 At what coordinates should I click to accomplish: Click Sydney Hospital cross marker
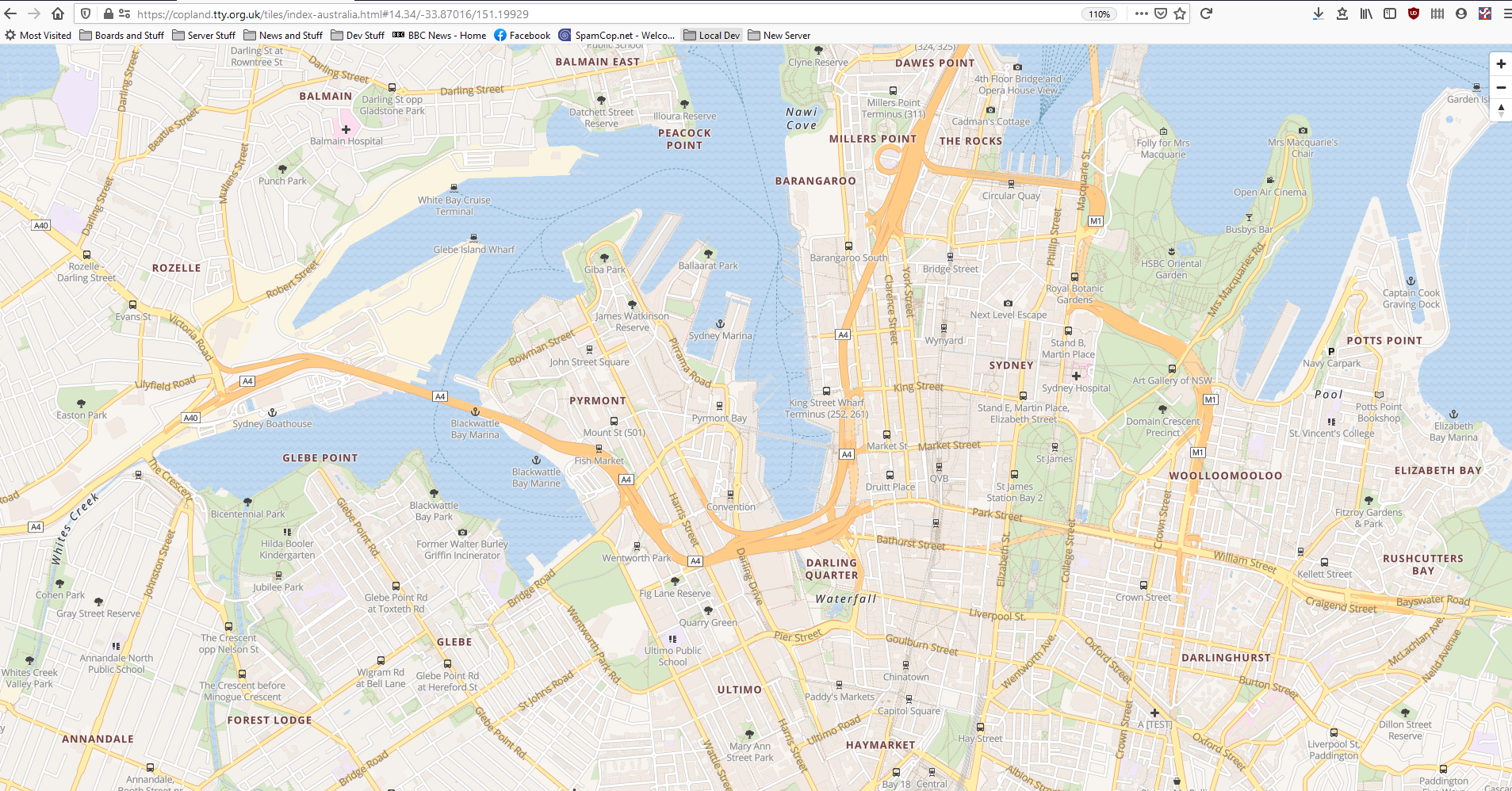pyautogui.click(x=1076, y=376)
